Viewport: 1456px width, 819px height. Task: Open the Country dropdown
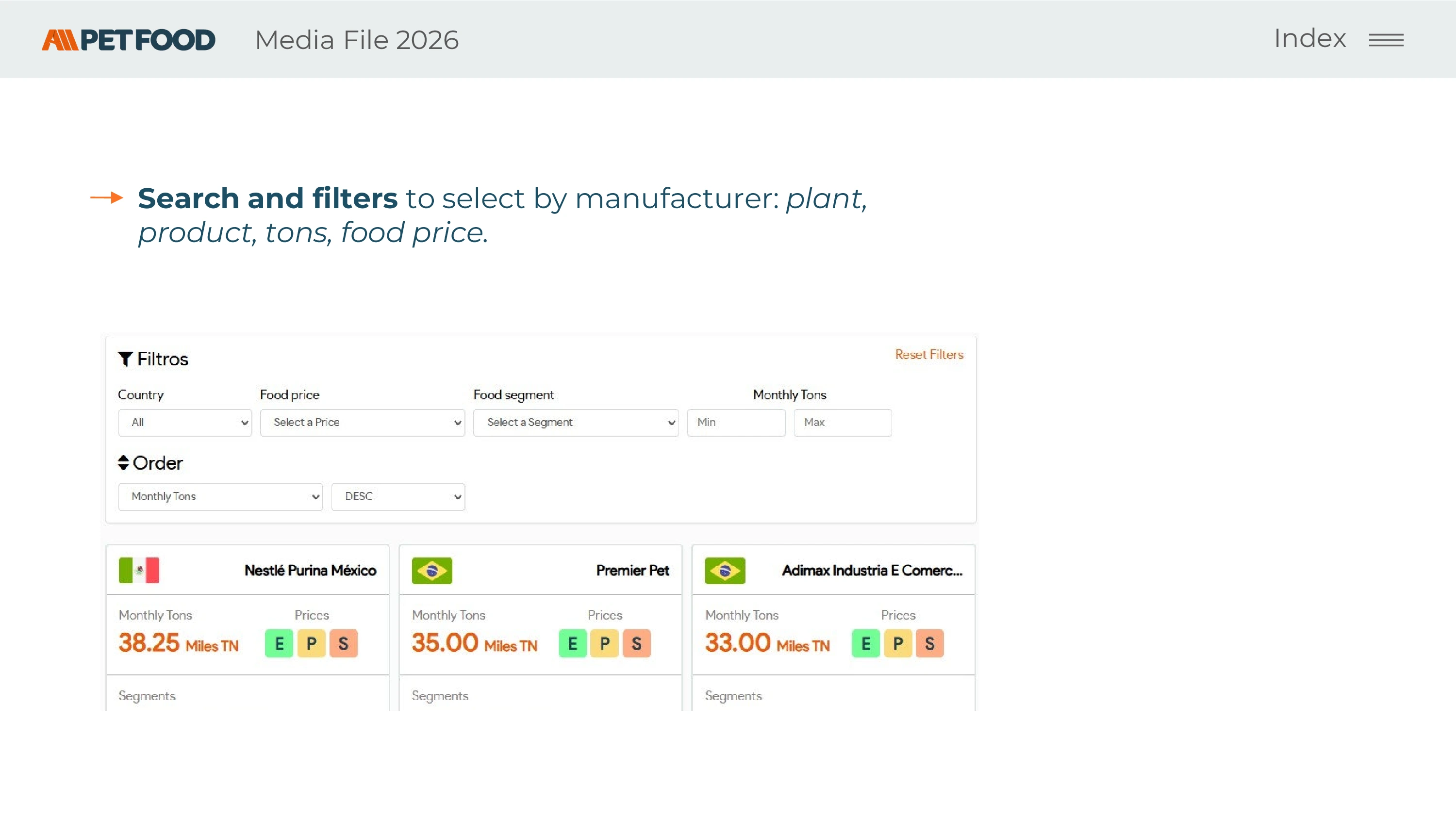coord(185,422)
